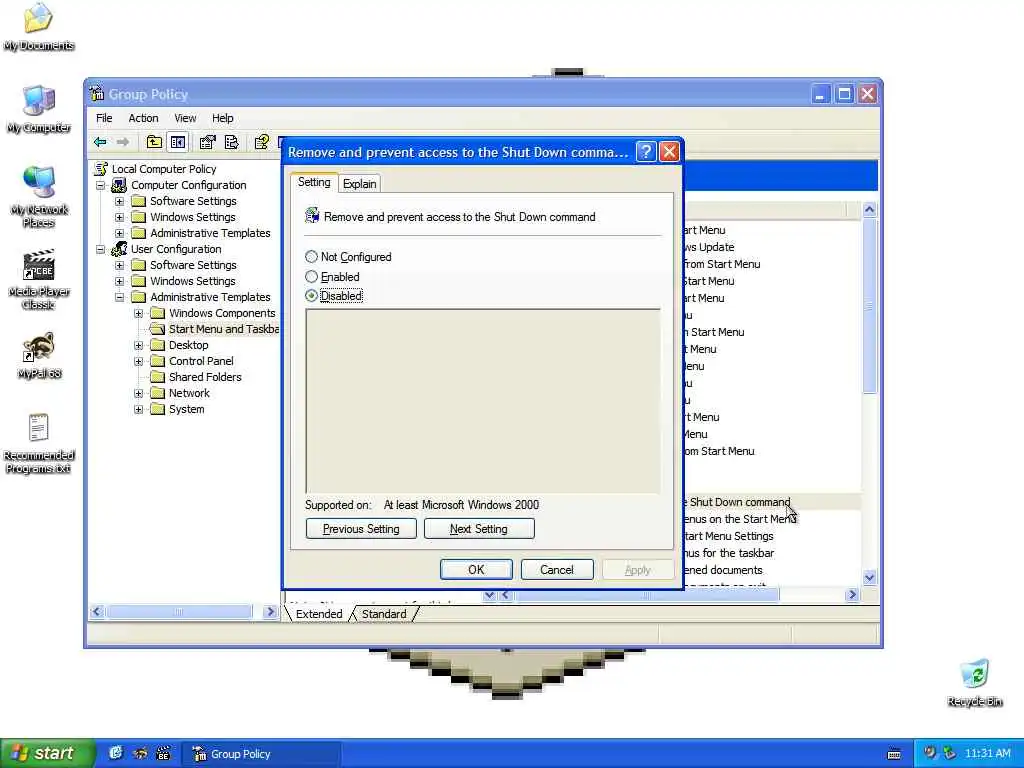Launch Media Player Classic from the desktop
This screenshot has height=768, width=1024.
pyautogui.click(x=39, y=280)
